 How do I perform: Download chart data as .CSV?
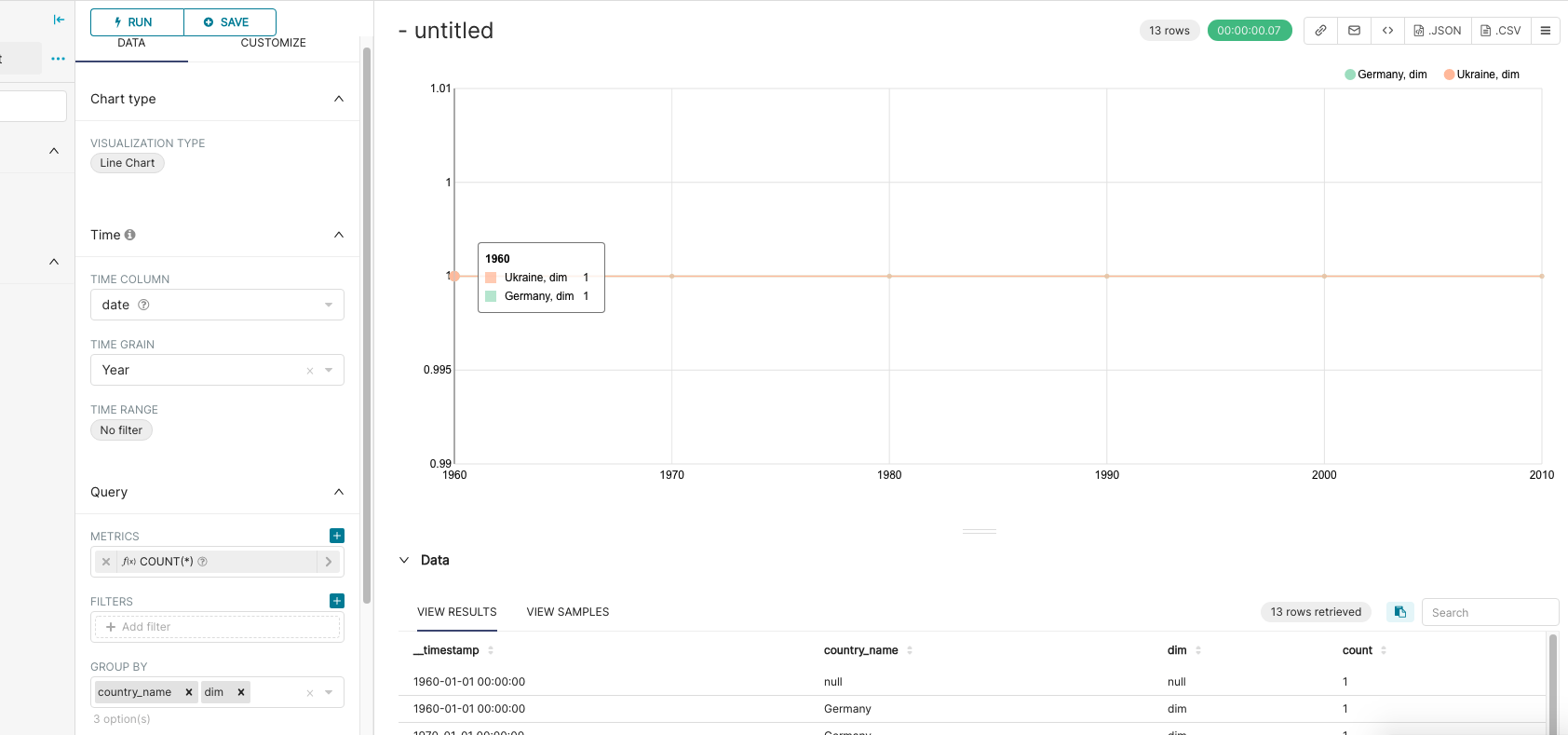(1500, 30)
